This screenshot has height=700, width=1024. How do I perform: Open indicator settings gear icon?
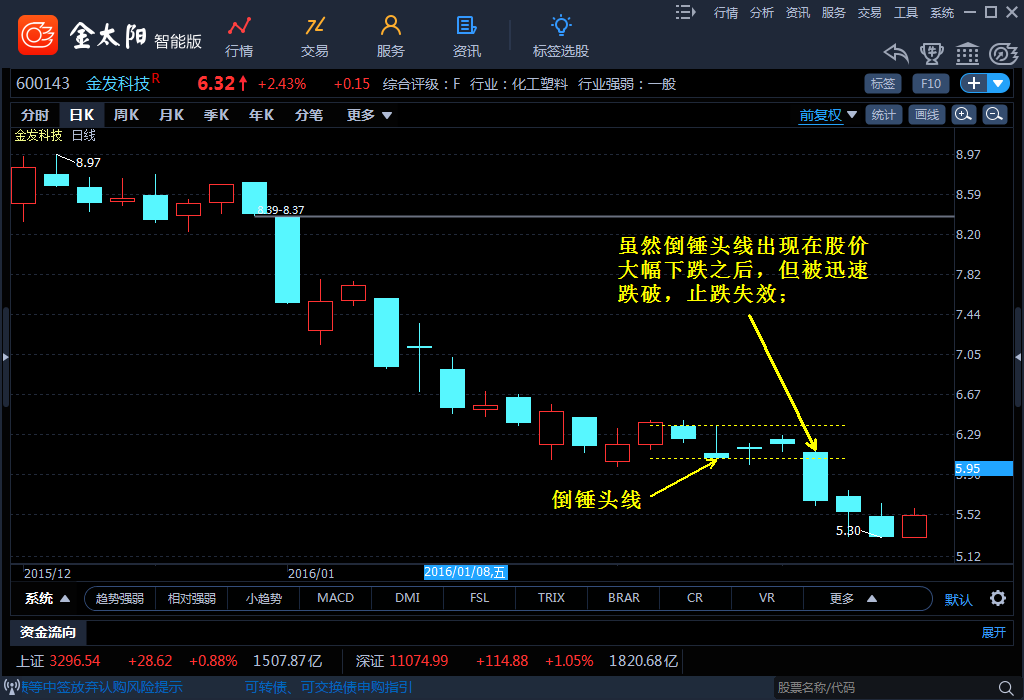click(x=997, y=598)
